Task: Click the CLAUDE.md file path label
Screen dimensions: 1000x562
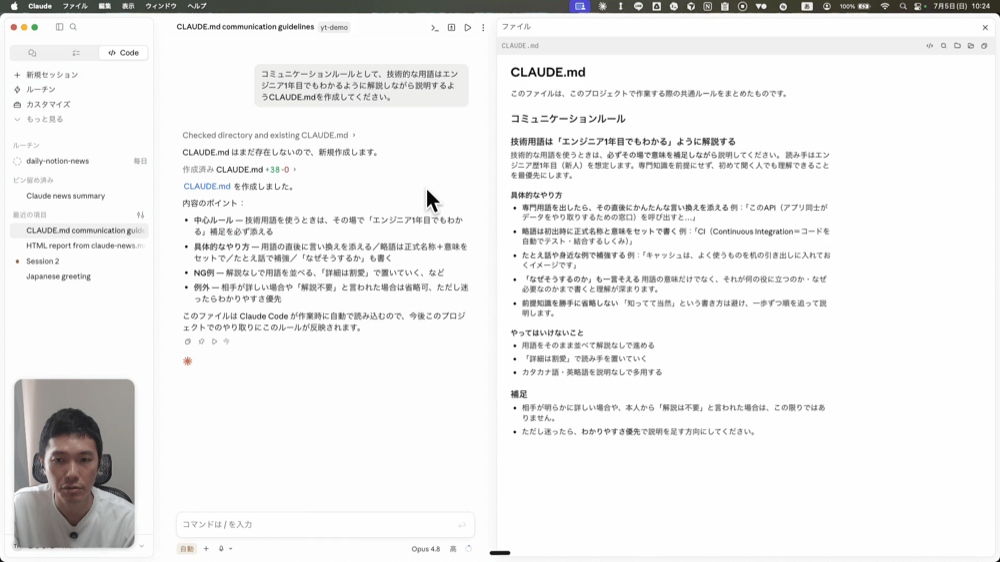Action: click(x=520, y=46)
